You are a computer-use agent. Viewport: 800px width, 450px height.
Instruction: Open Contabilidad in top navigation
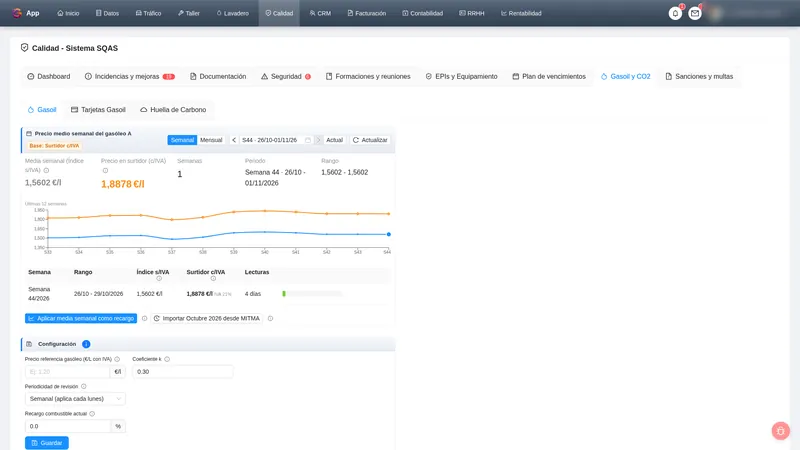point(422,13)
